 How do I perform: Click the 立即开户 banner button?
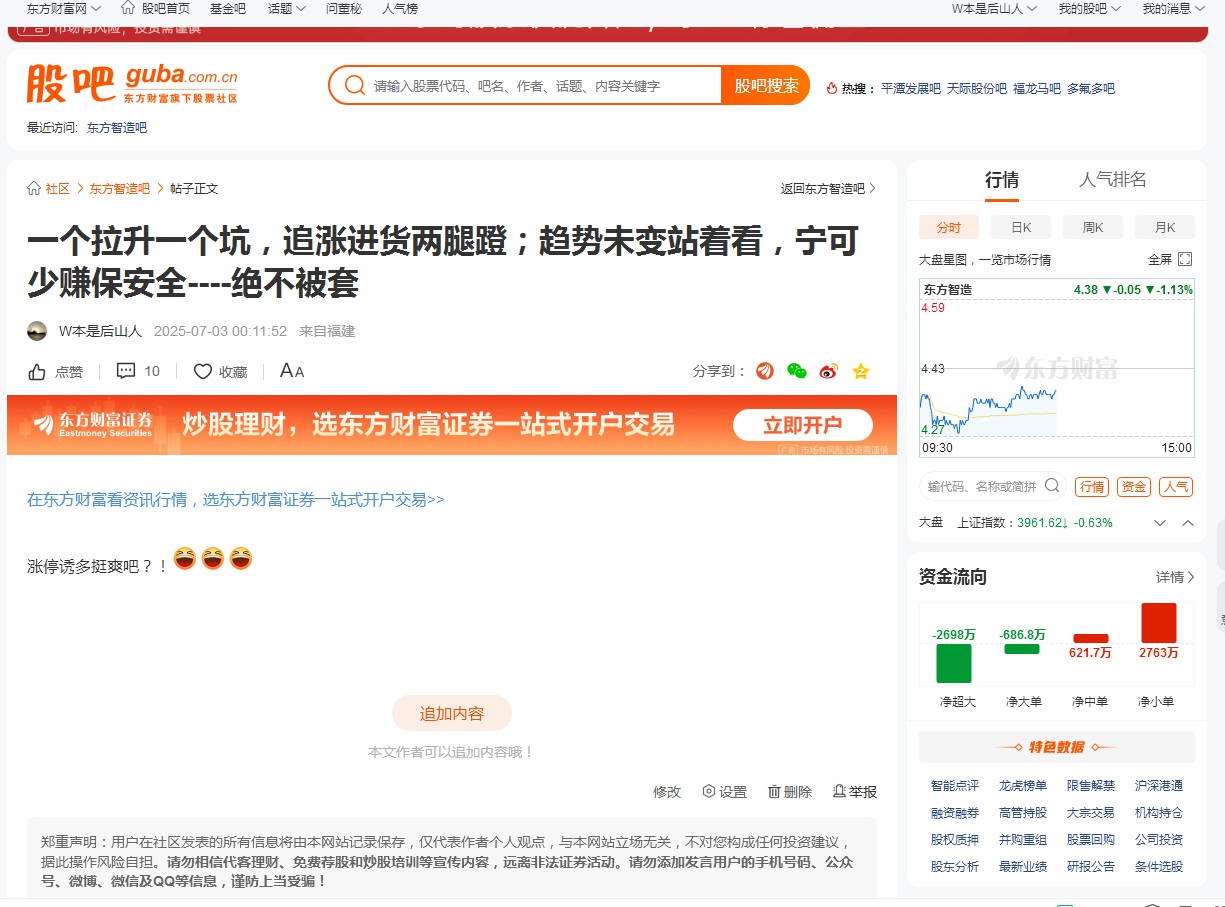(x=803, y=425)
